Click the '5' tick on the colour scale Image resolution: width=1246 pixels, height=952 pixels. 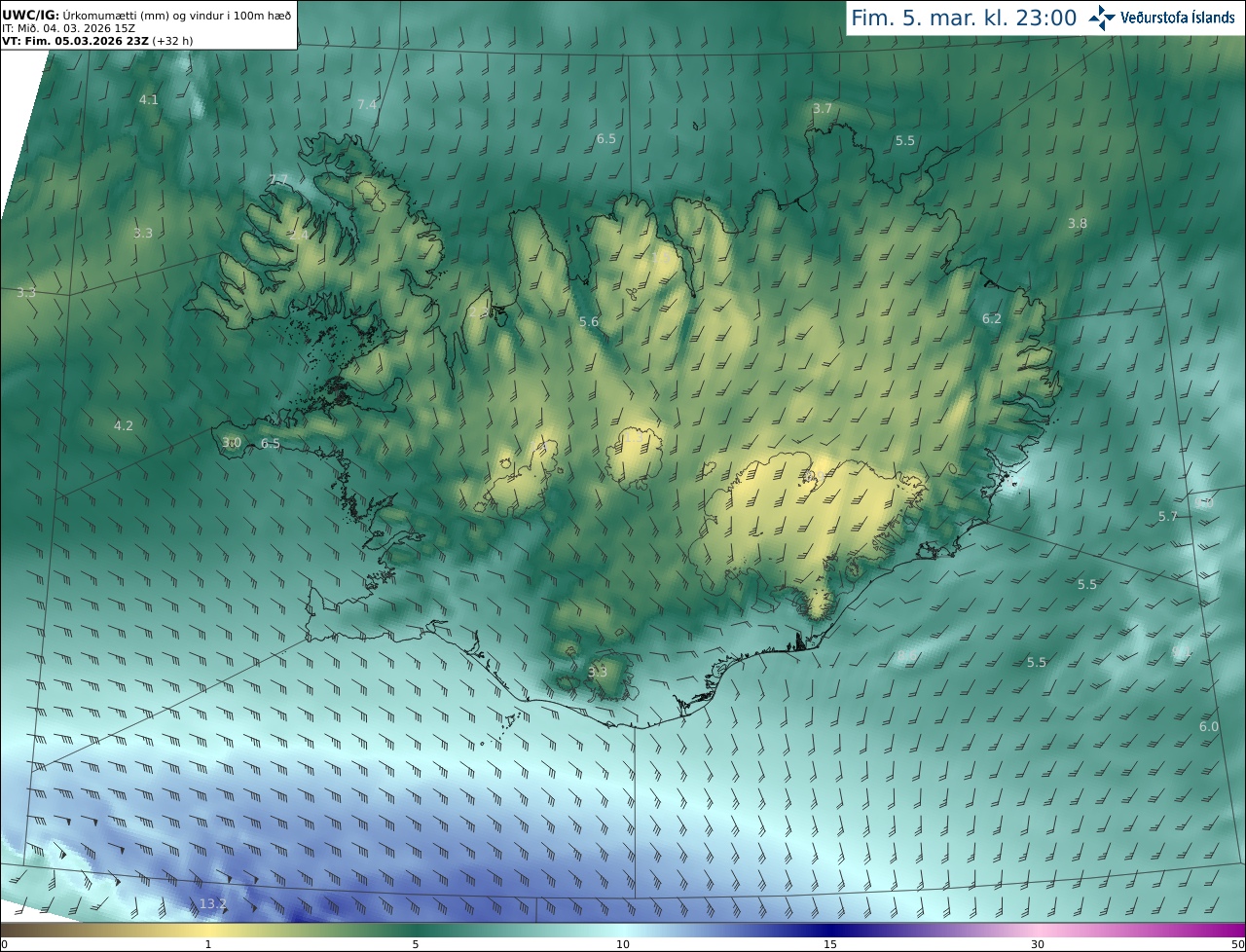[x=416, y=944]
